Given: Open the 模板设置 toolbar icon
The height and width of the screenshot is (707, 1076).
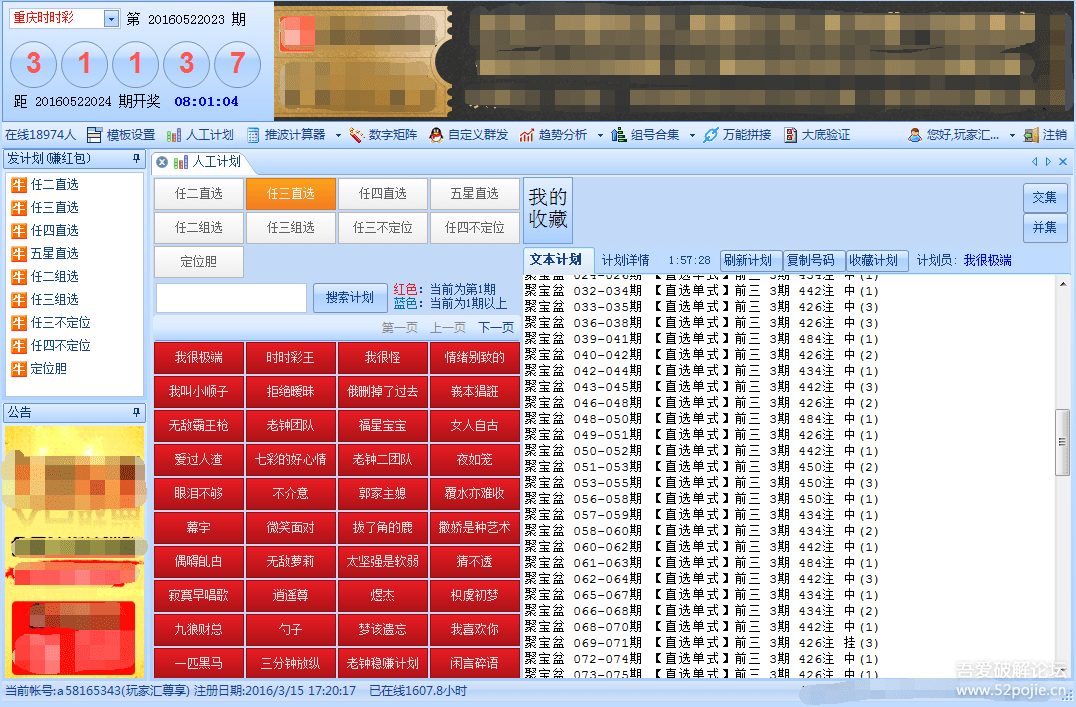Looking at the screenshot, I should coord(95,135).
